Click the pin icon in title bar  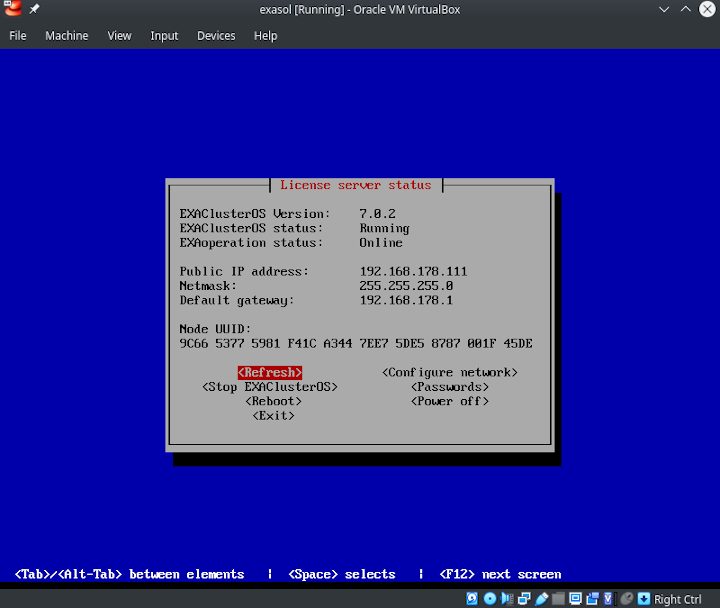pyautogui.click(x=34, y=9)
